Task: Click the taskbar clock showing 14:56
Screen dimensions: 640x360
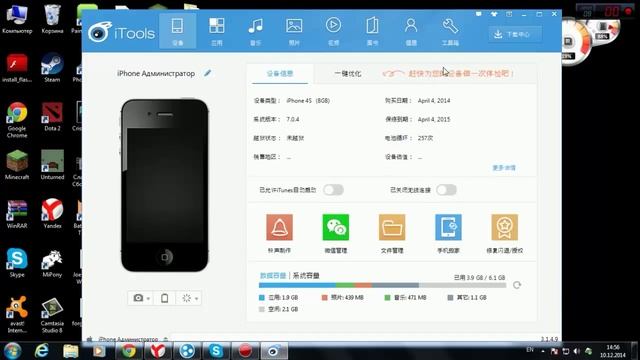Action: (x=613, y=351)
